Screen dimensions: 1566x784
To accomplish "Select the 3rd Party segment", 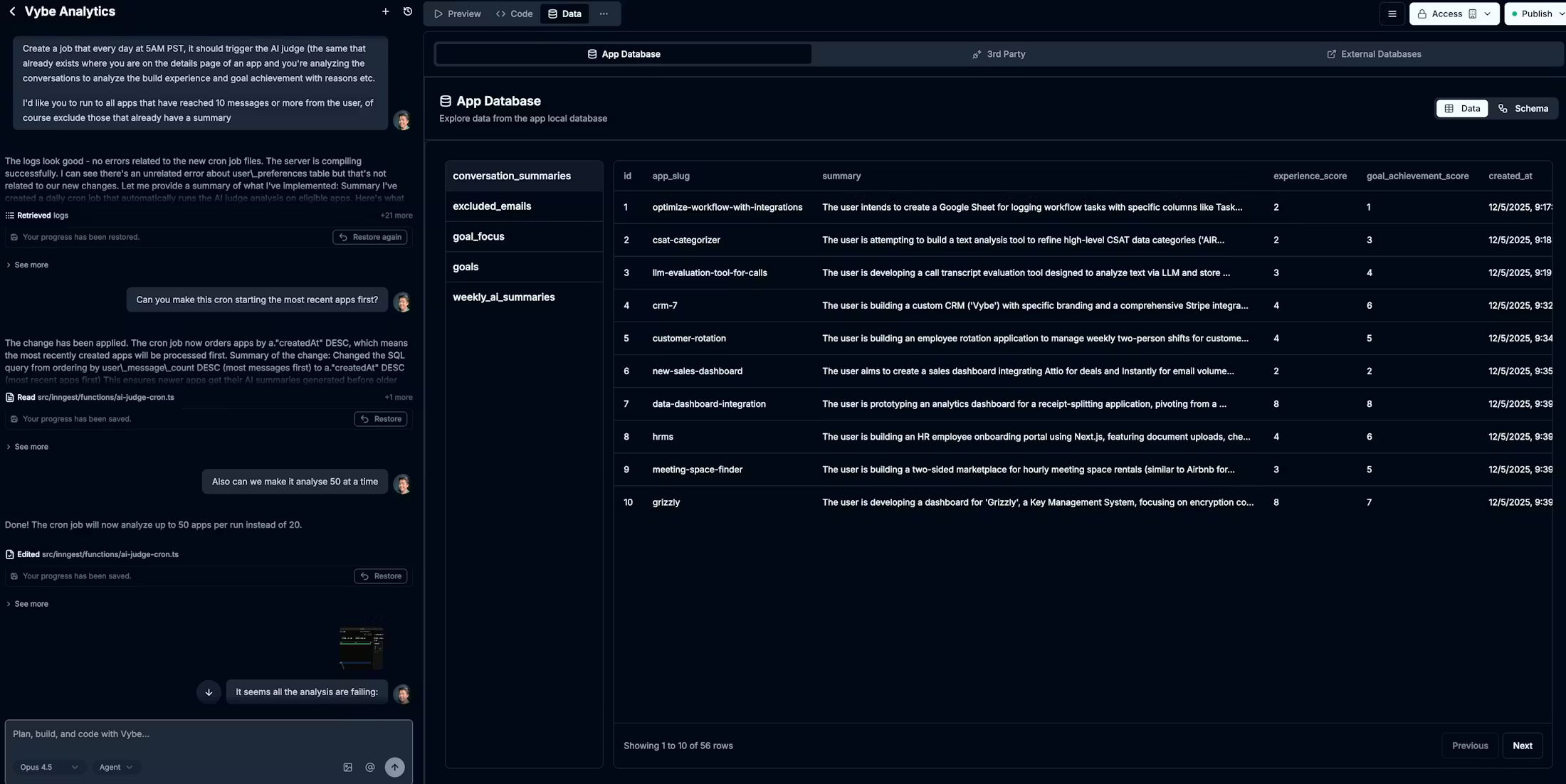I will [x=998, y=54].
